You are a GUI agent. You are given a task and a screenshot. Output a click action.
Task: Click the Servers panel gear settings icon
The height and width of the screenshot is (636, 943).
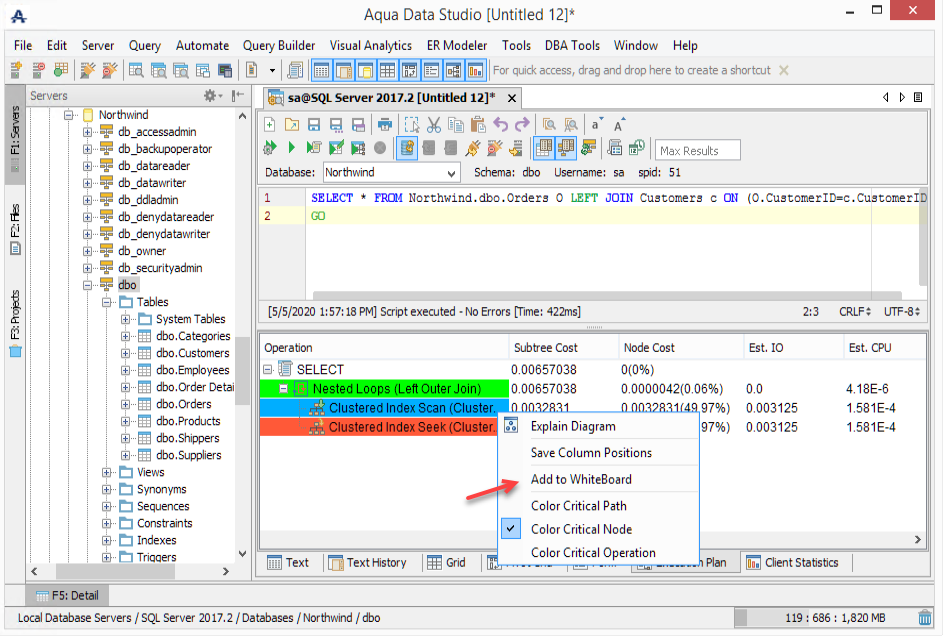tap(211, 96)
